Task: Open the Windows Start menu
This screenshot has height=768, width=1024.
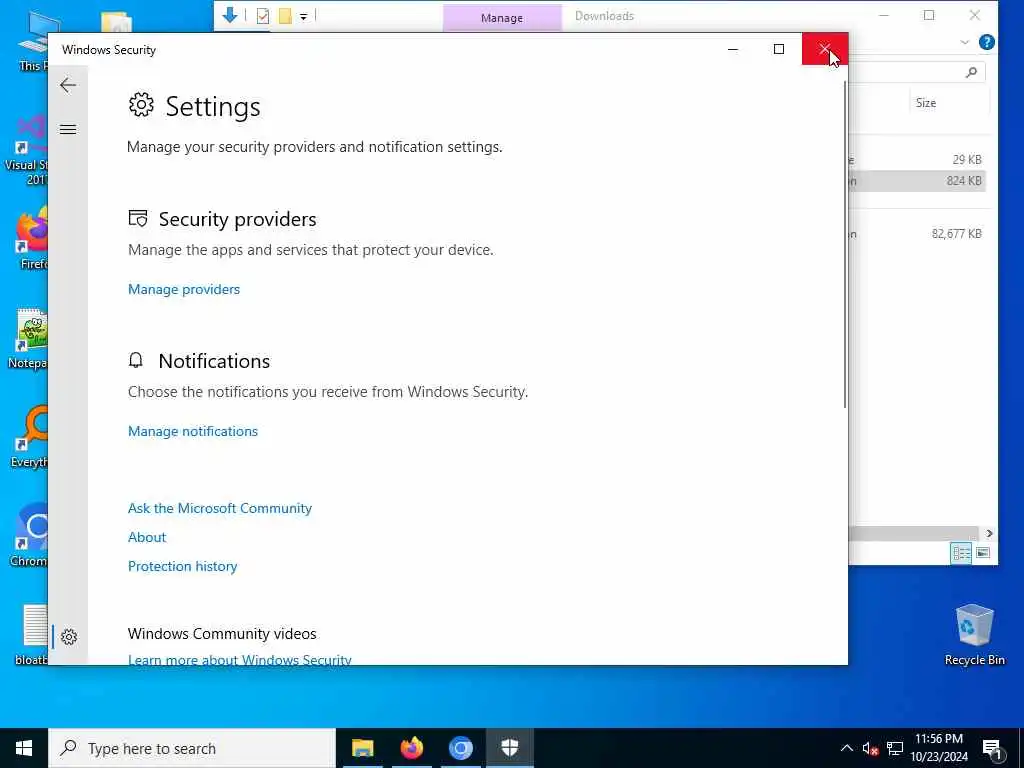Action: (x=24, y=748)
